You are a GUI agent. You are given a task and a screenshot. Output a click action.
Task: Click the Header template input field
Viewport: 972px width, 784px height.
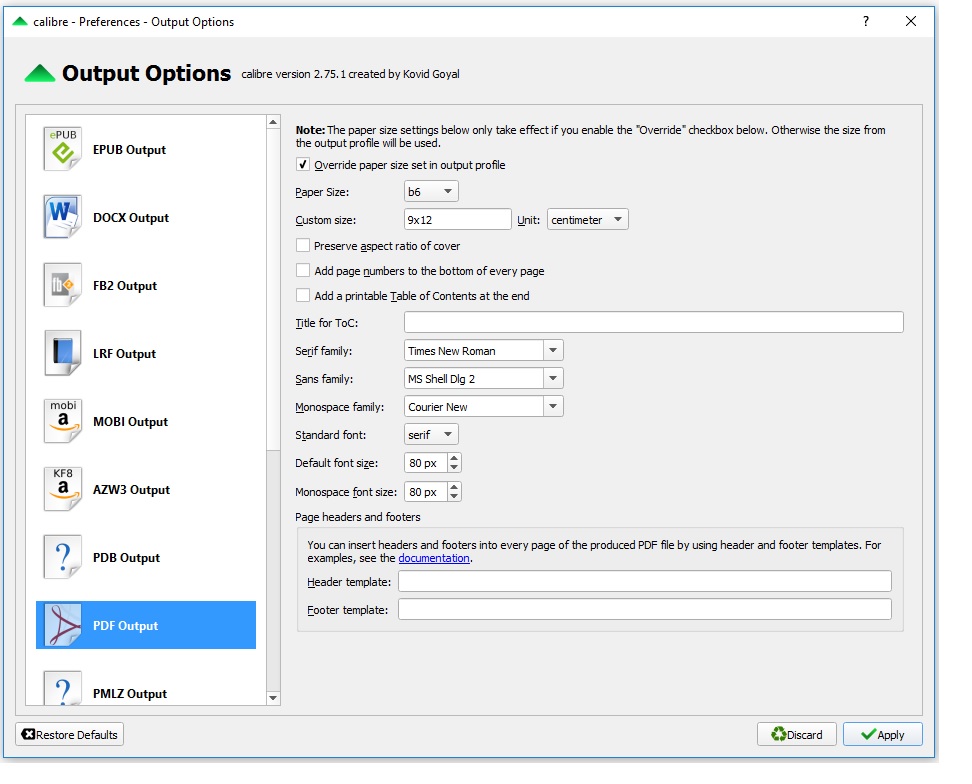[x=645, y=581]
